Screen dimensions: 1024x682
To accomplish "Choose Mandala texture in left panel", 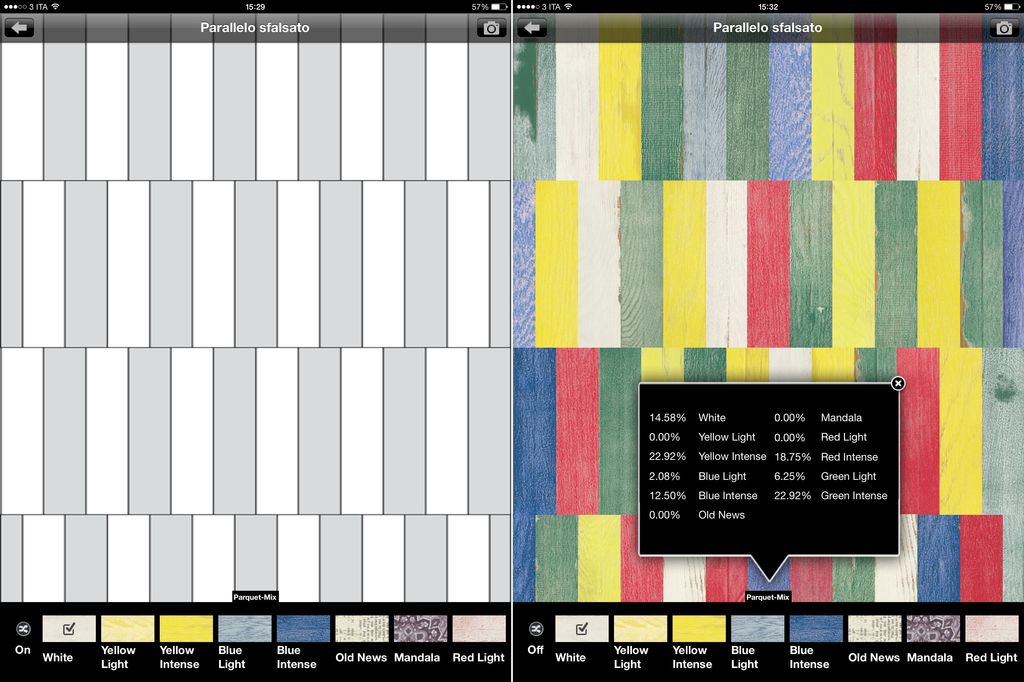I will click(x=420, y=629).
